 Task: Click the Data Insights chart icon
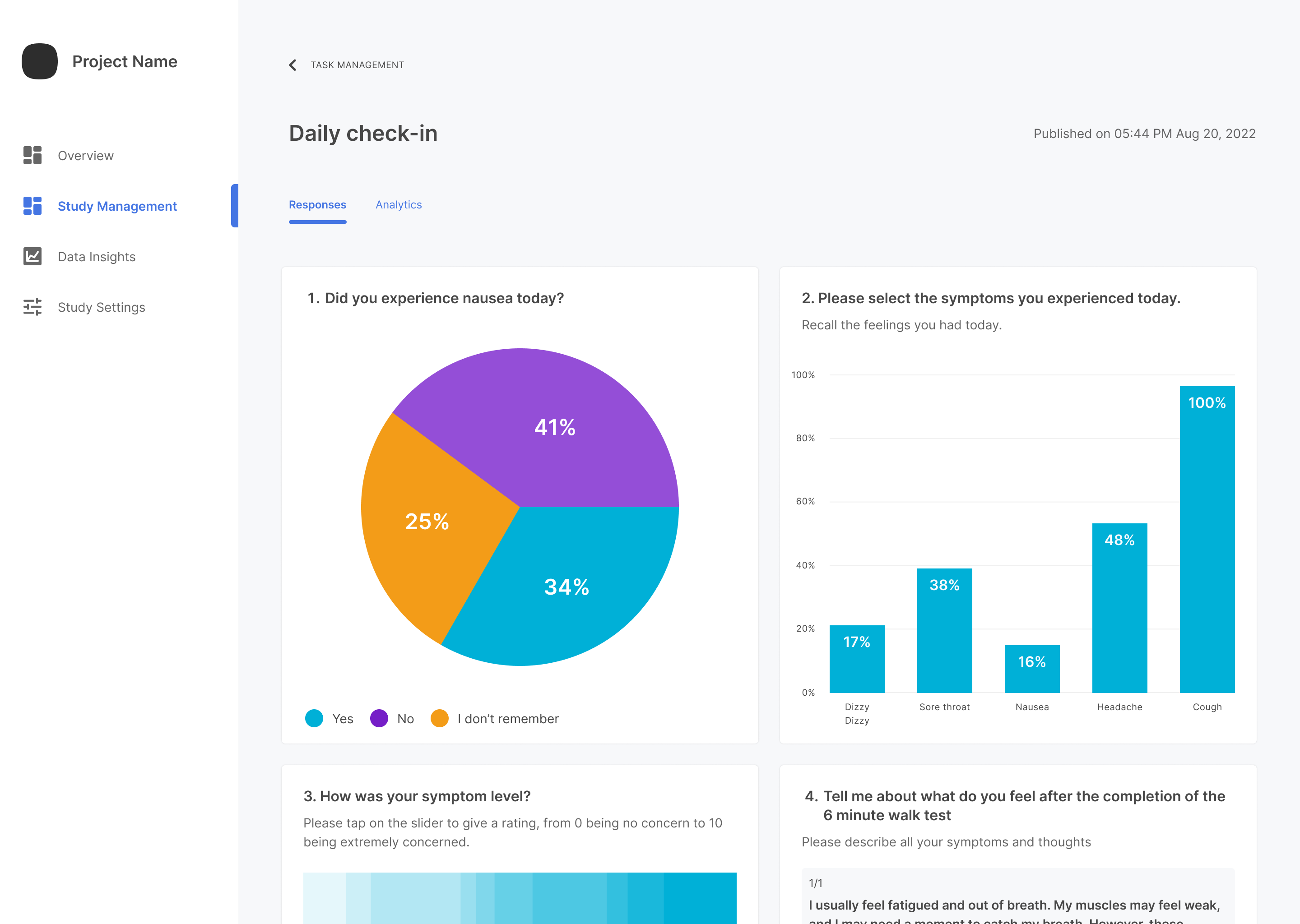tap(32, 257)
